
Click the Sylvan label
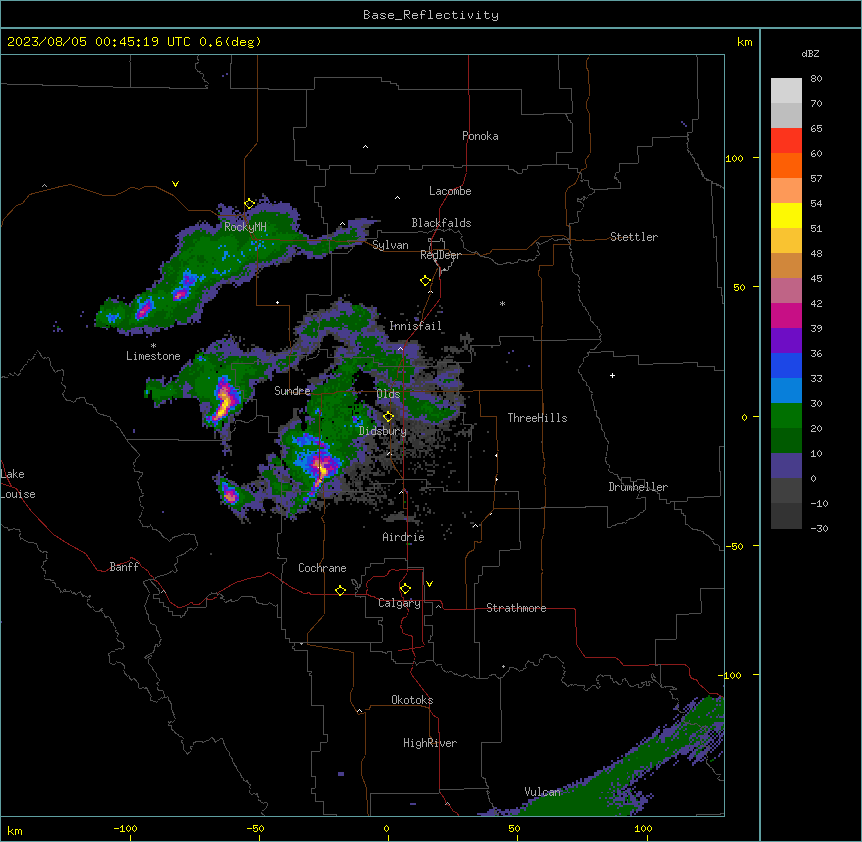[x=390, y=245]
